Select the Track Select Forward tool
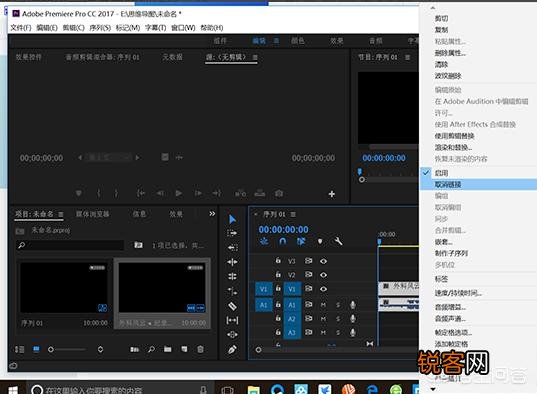 232,233
